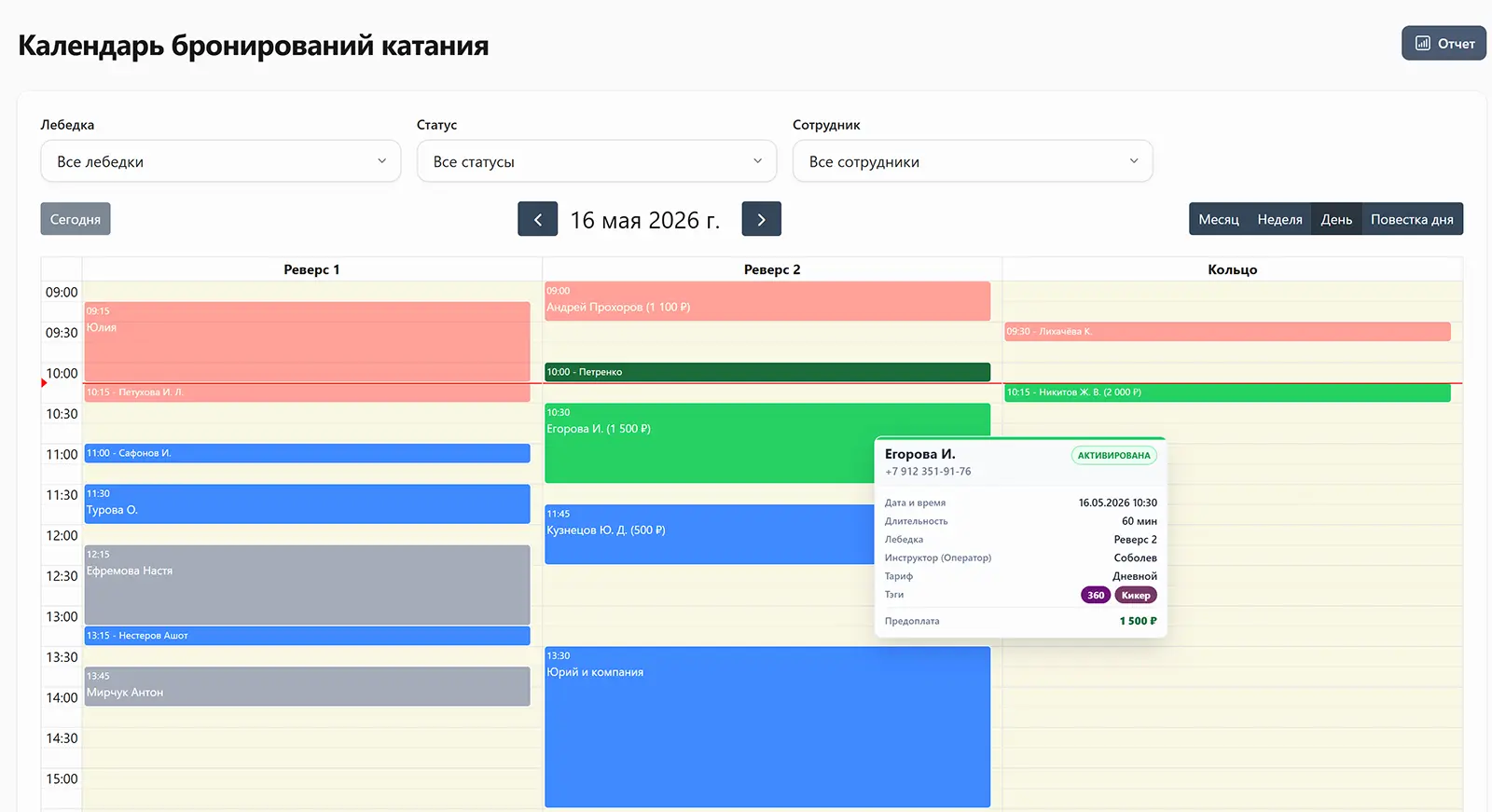Click the 1 500 ₽ prepayment value
This screenshot has width=1492, height=812.
coord(1139,621)
